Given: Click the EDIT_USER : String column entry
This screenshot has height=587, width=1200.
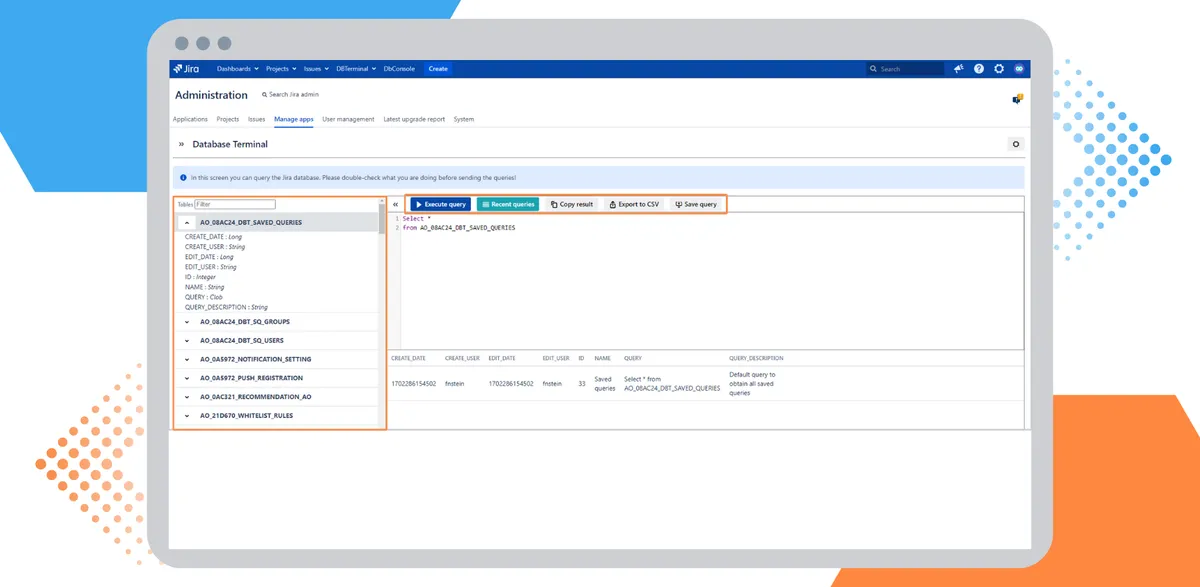Looking at the screenshot, I should (211, 267).
